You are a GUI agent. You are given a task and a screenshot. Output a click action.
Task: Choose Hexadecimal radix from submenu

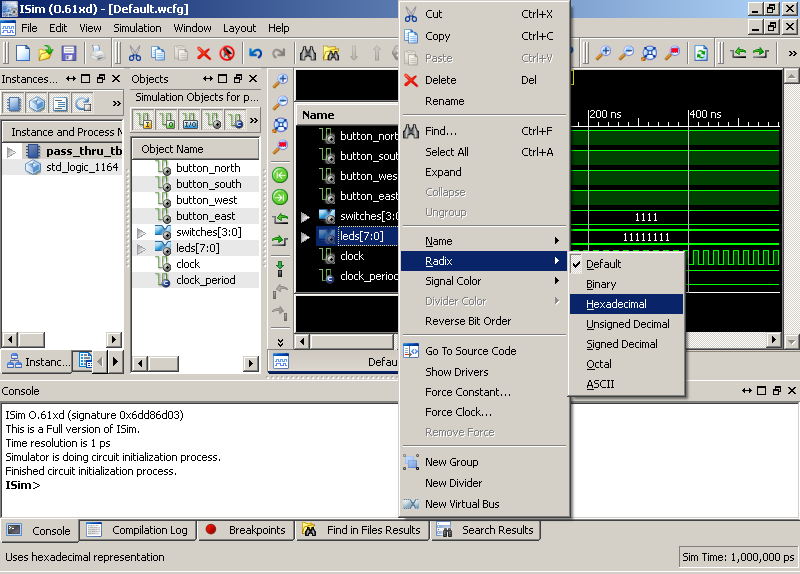[x=616, y=304]
